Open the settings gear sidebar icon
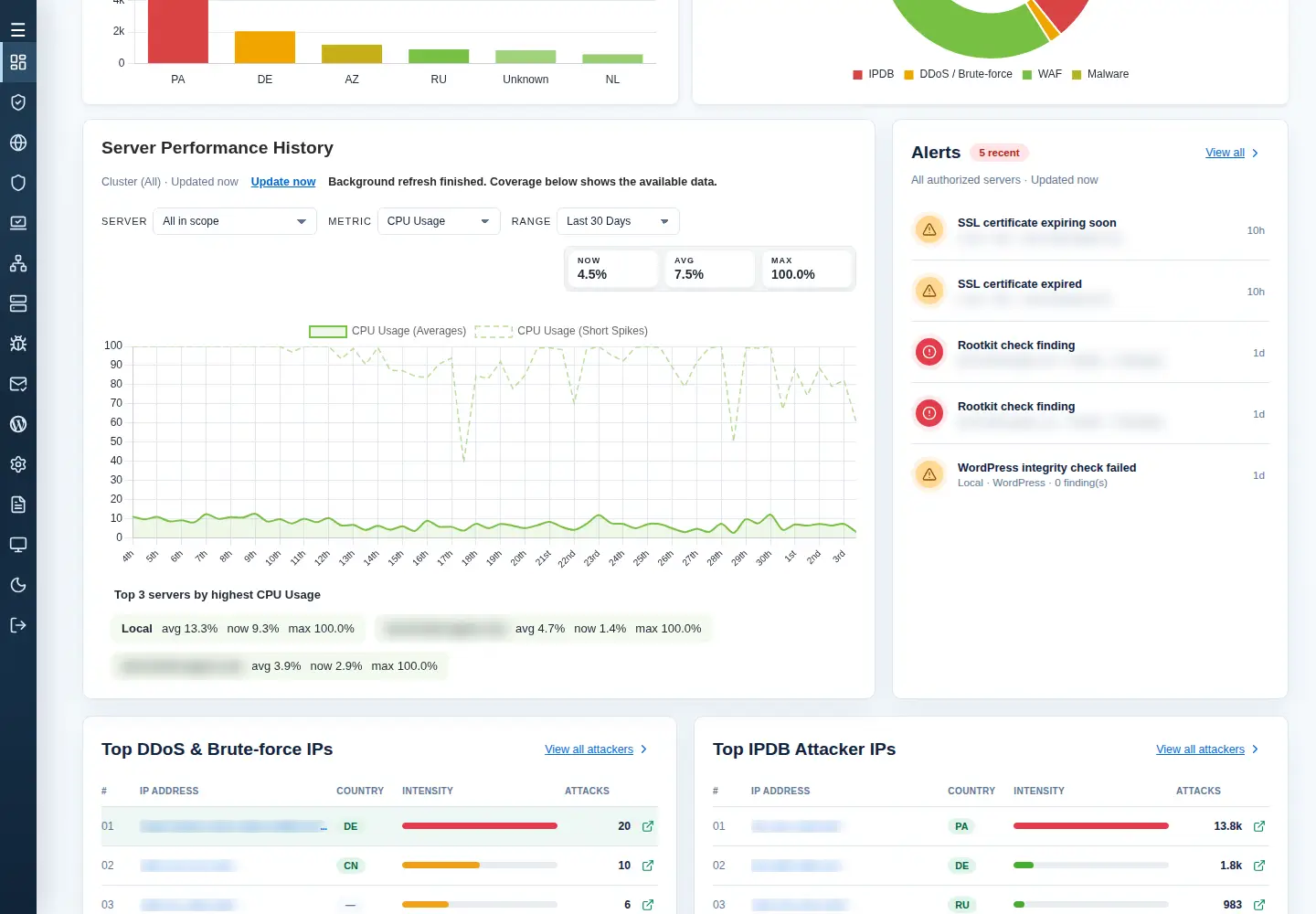The height and width of the screenshot is (914, 1316). pyautogui.click(x=18, y=464)
